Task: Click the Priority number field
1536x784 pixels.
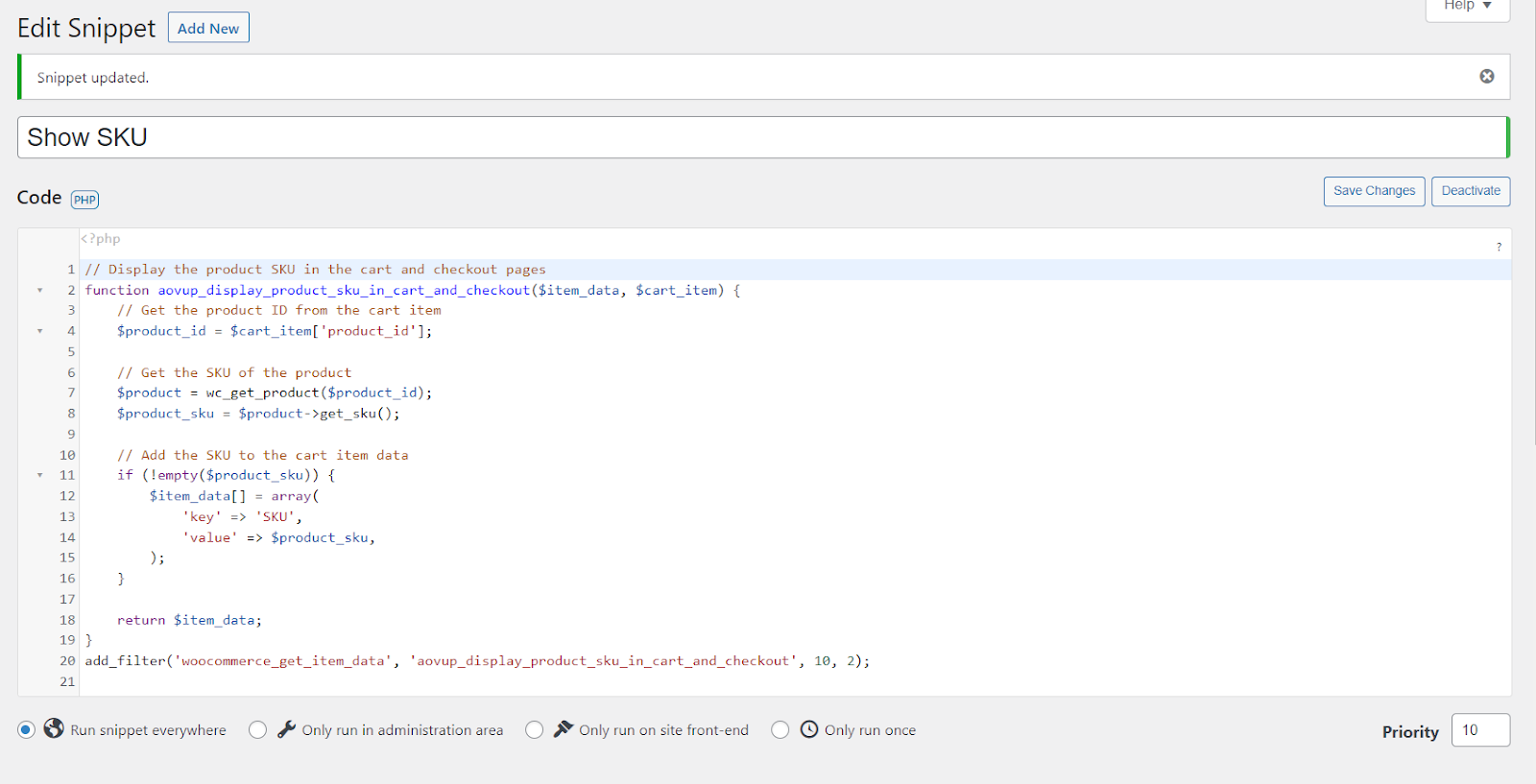Action: (x=1480, y=730)
